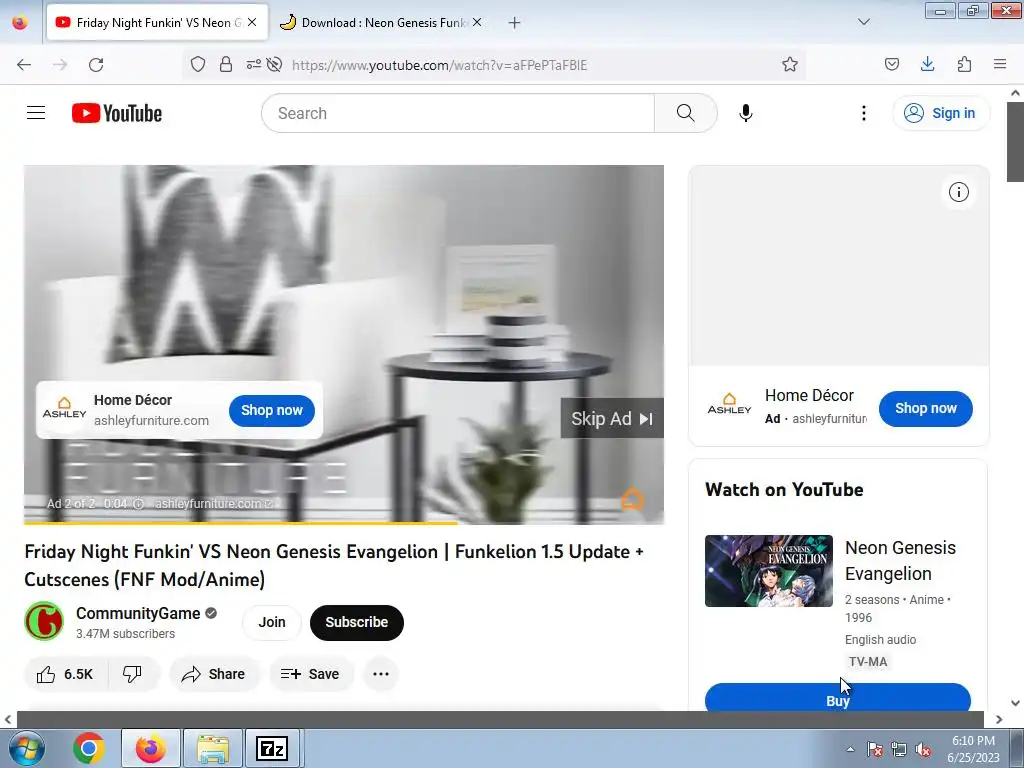The height and width of the screenshot is (768, 1024).
Task: Click the Buy button for Evangelion
Action: pos(838,697)
